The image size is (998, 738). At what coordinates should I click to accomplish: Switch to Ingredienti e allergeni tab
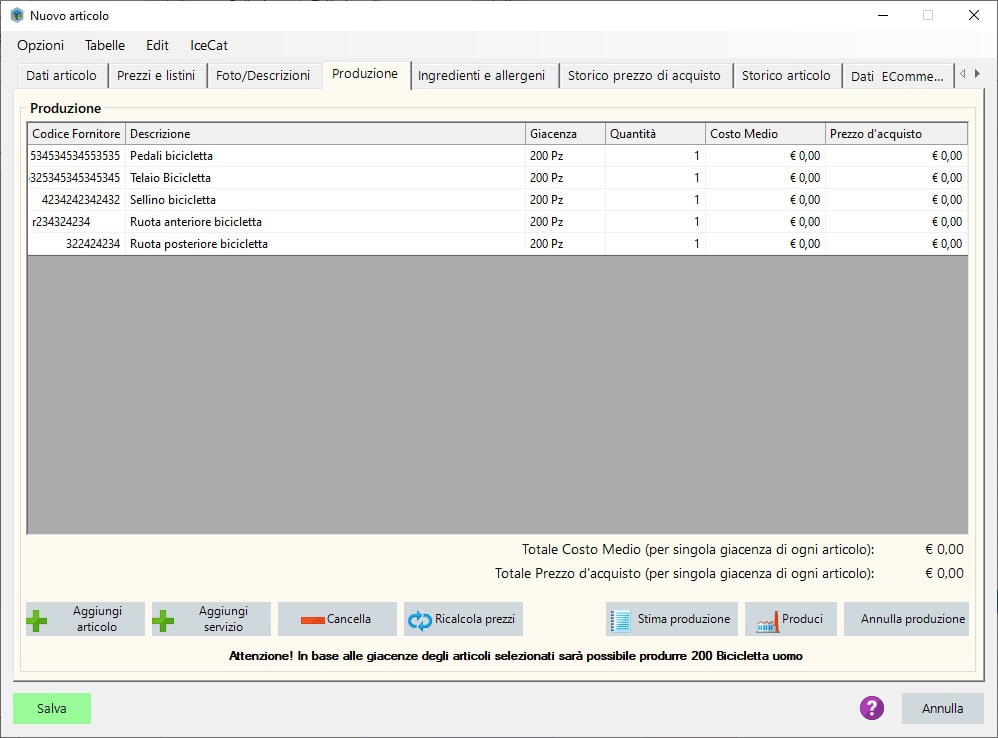[x=482, y=76]
